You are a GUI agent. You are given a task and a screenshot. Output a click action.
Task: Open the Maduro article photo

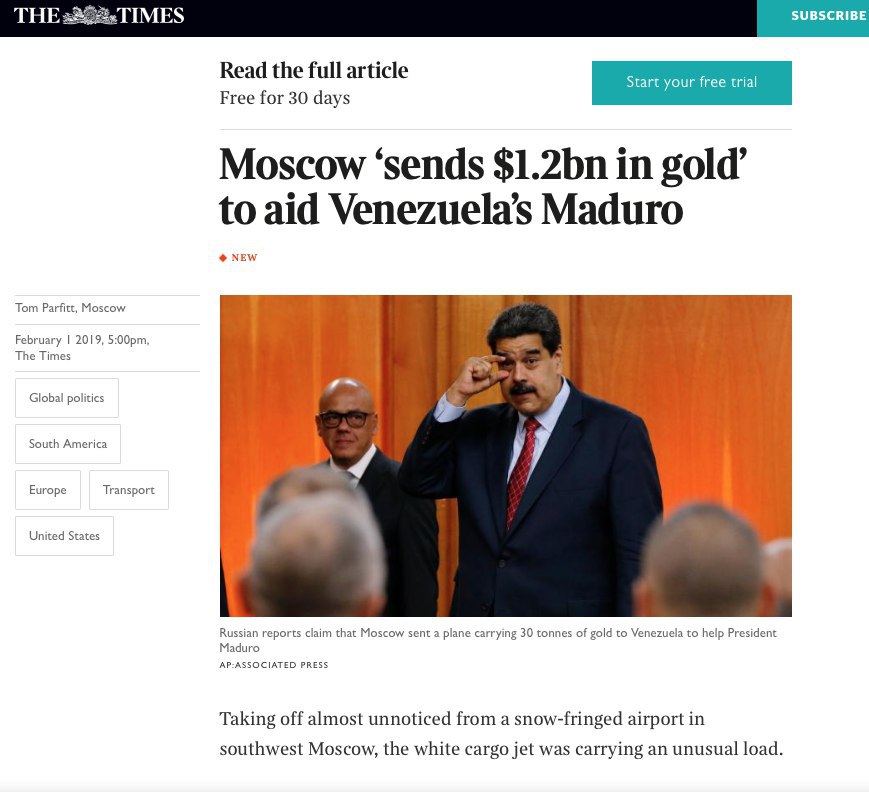505,456
